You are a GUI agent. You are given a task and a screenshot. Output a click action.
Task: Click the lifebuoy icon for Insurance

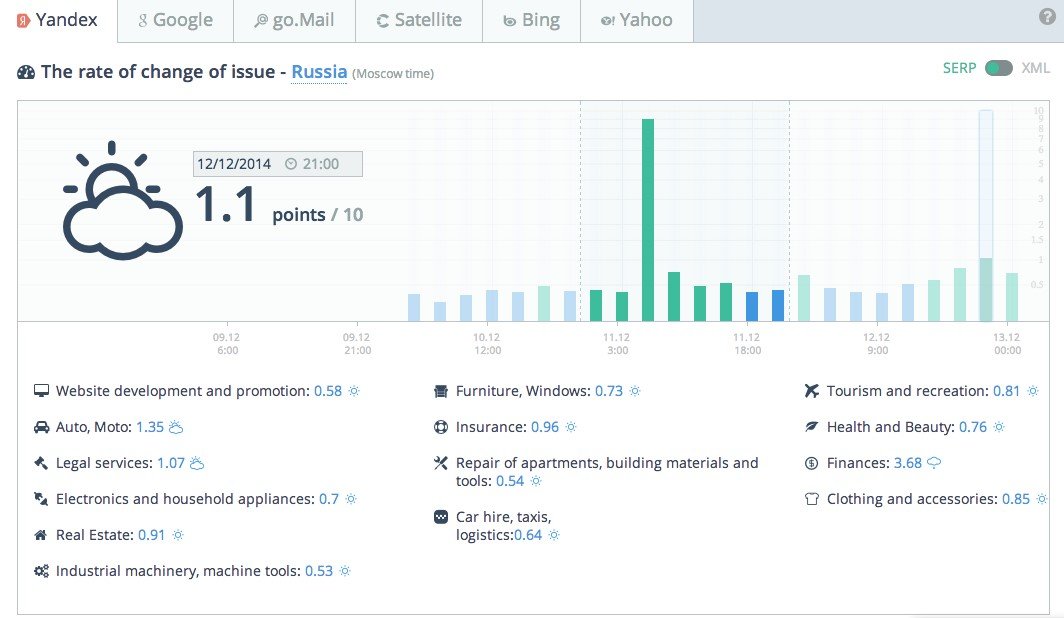point(441,427)
